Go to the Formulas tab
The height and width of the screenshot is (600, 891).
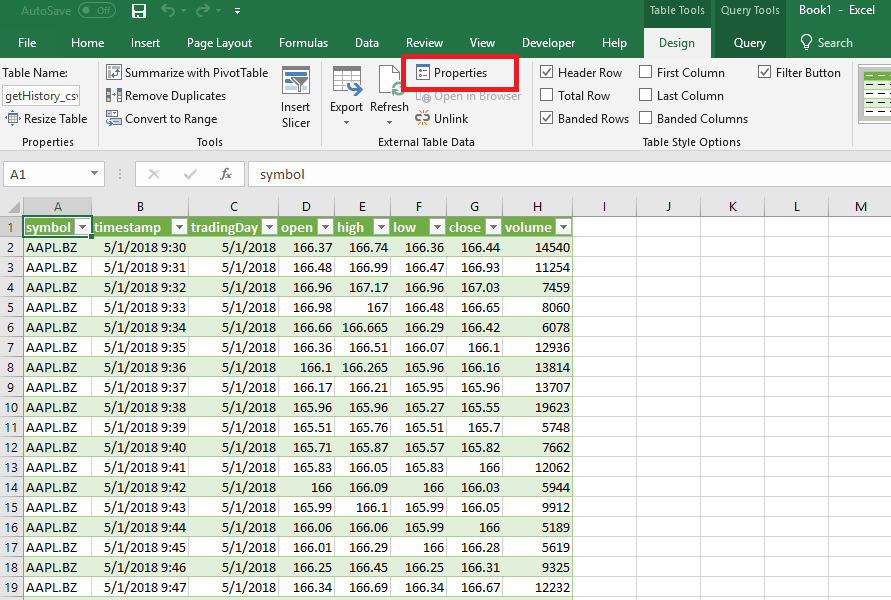tap(303, 43)
